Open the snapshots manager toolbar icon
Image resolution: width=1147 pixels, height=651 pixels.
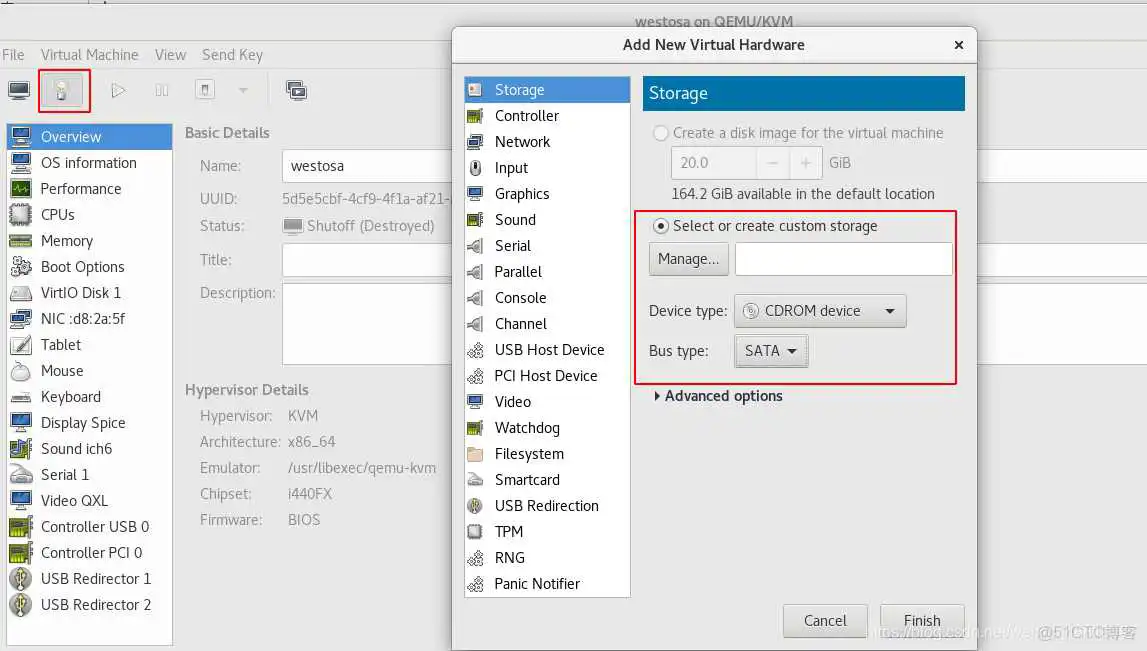[x=296, y=91]
